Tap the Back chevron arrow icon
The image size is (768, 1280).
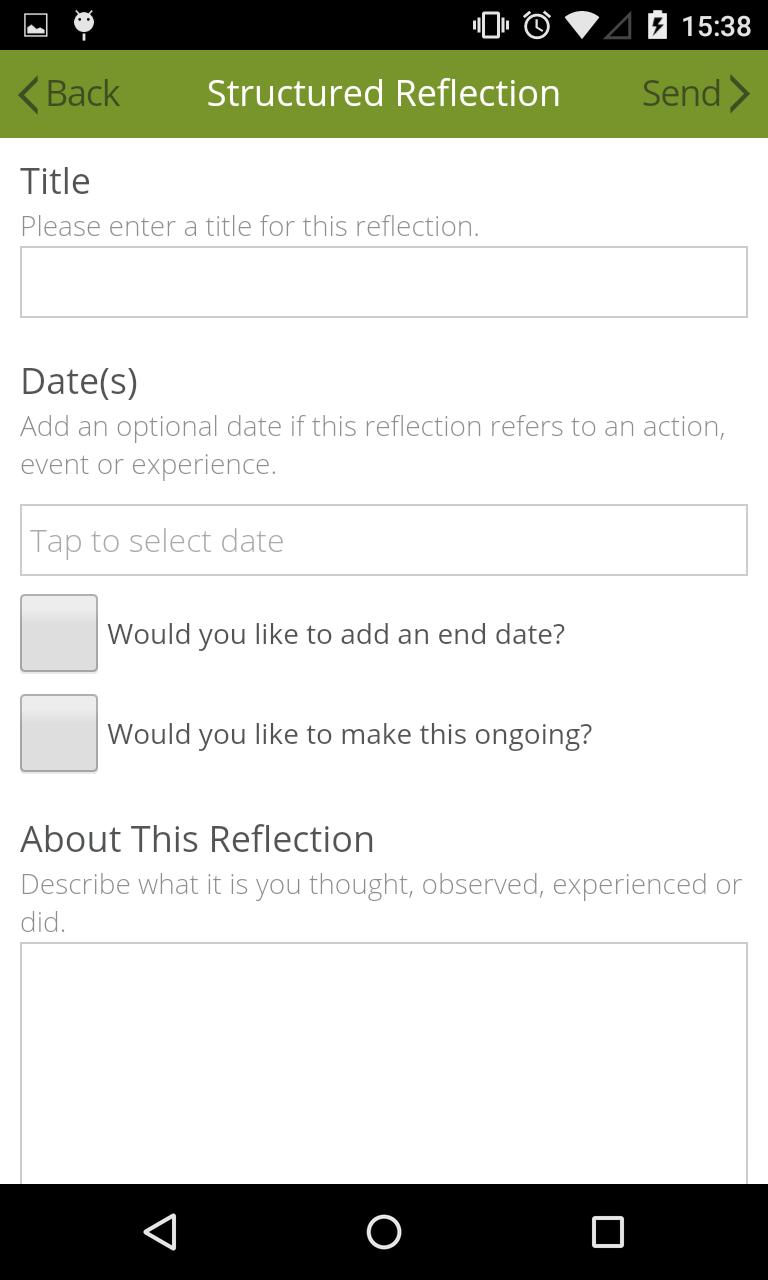(28, 94)
